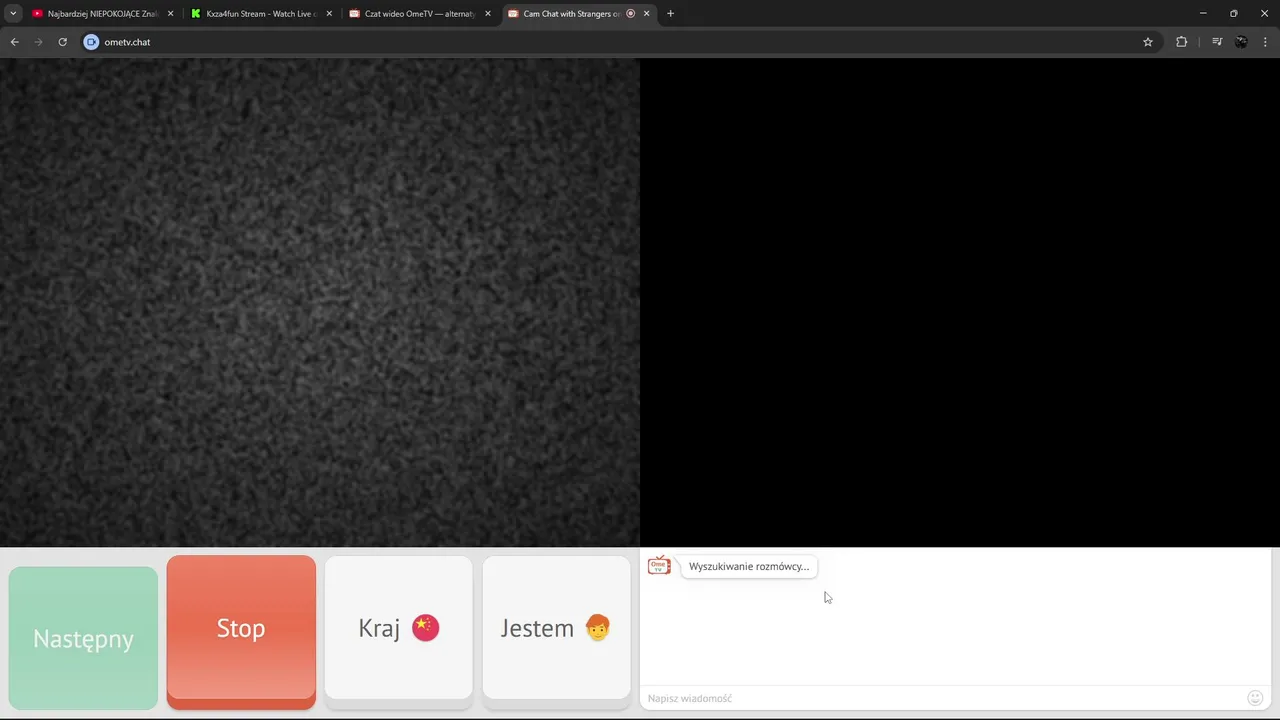This screenshot has width=1280, height=720.
Task: Bookmark this page with the star icon
Action: point(1148,42)
